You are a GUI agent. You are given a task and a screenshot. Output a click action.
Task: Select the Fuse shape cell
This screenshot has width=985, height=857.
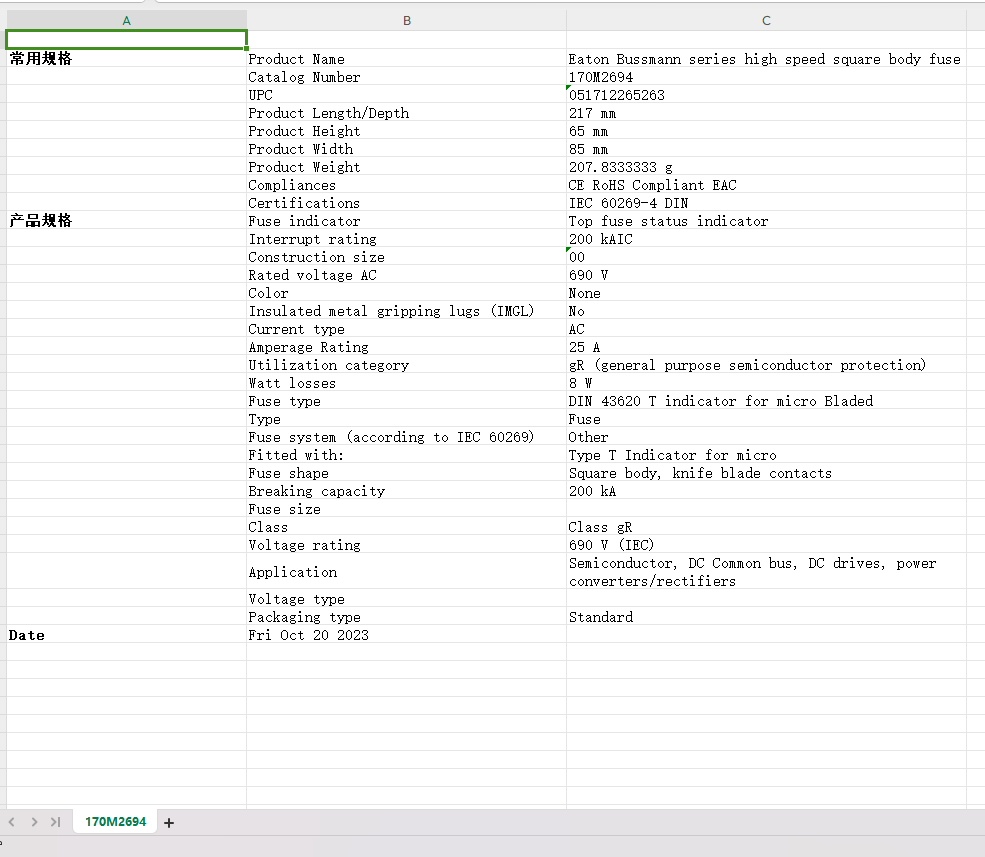[406, 473]
